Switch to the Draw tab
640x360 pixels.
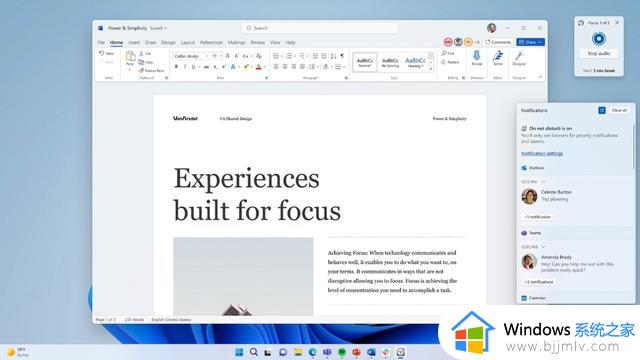tap(151, 42)
